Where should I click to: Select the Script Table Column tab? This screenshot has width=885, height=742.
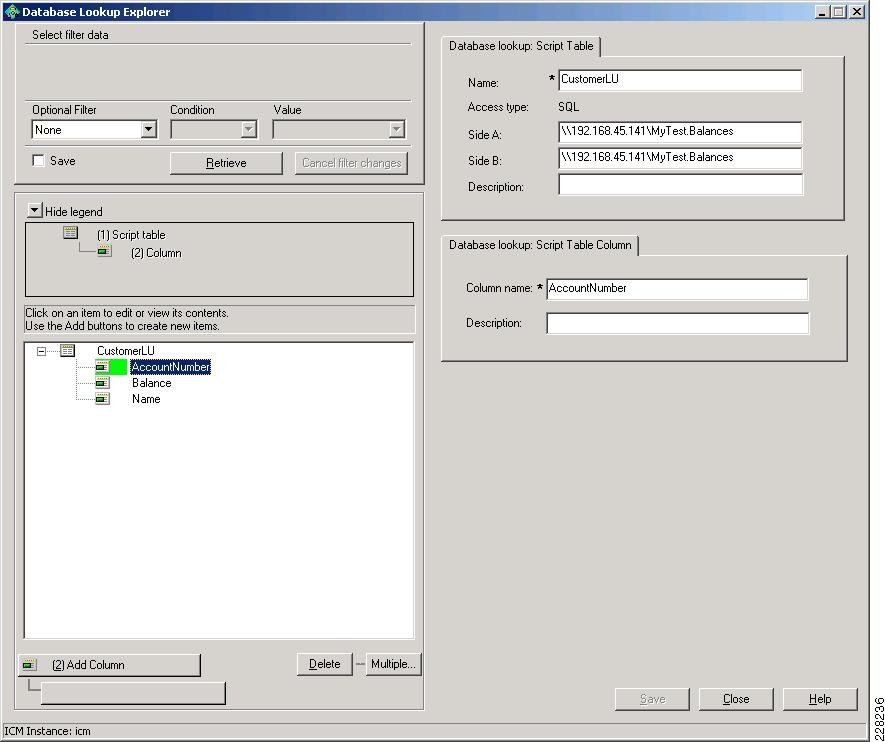tap(540, 245)
